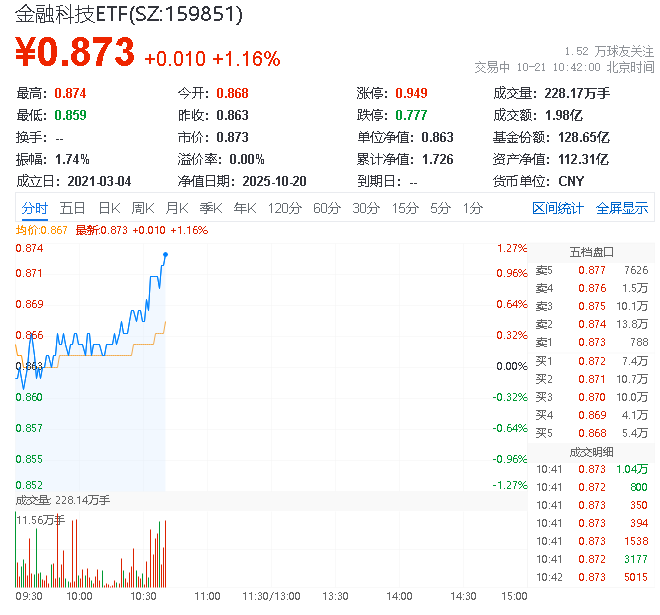Select the 15分 interval tab
The height and width of the screenshot is (615, 660).
(405, 208)
